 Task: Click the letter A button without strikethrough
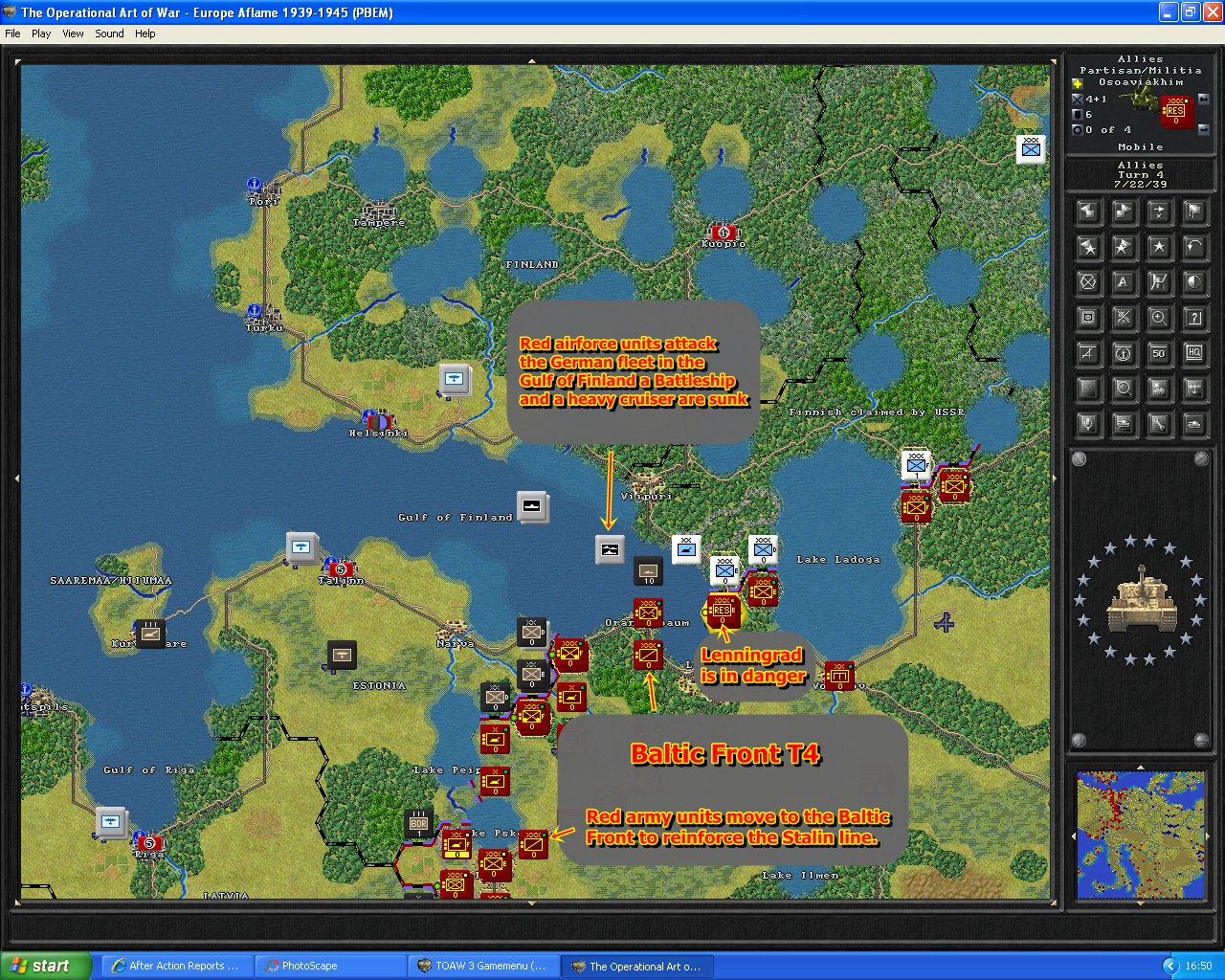1124,282
